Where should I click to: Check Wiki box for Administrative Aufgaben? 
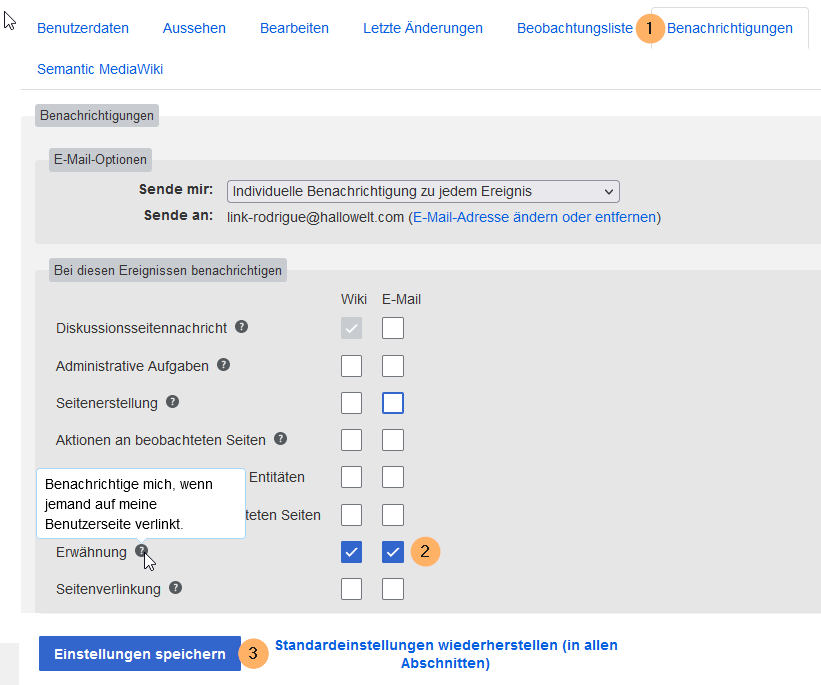(x=351, y=366)
